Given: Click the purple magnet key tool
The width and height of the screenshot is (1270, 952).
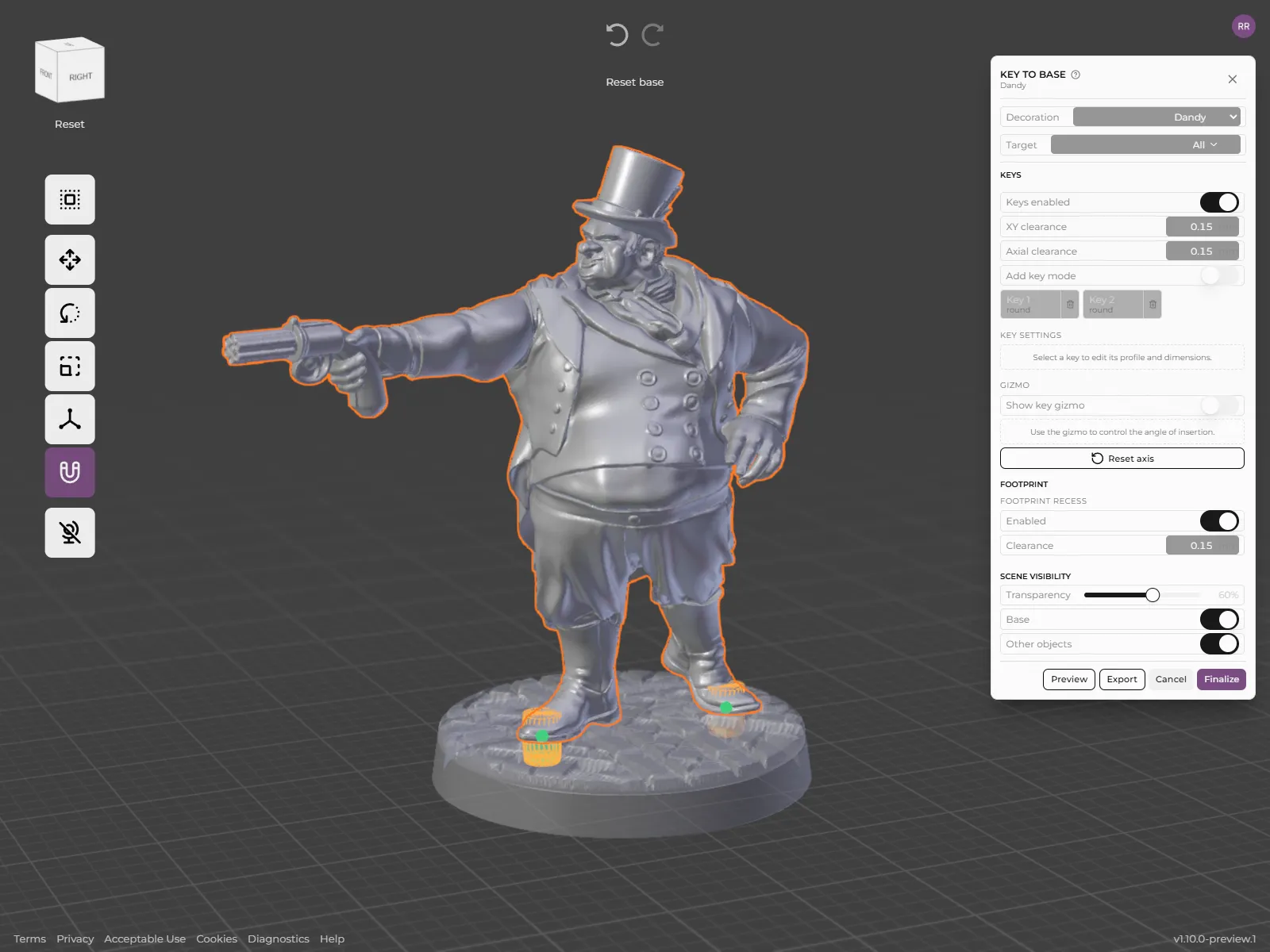Looking at the screenshot, I should coord(70,472).
